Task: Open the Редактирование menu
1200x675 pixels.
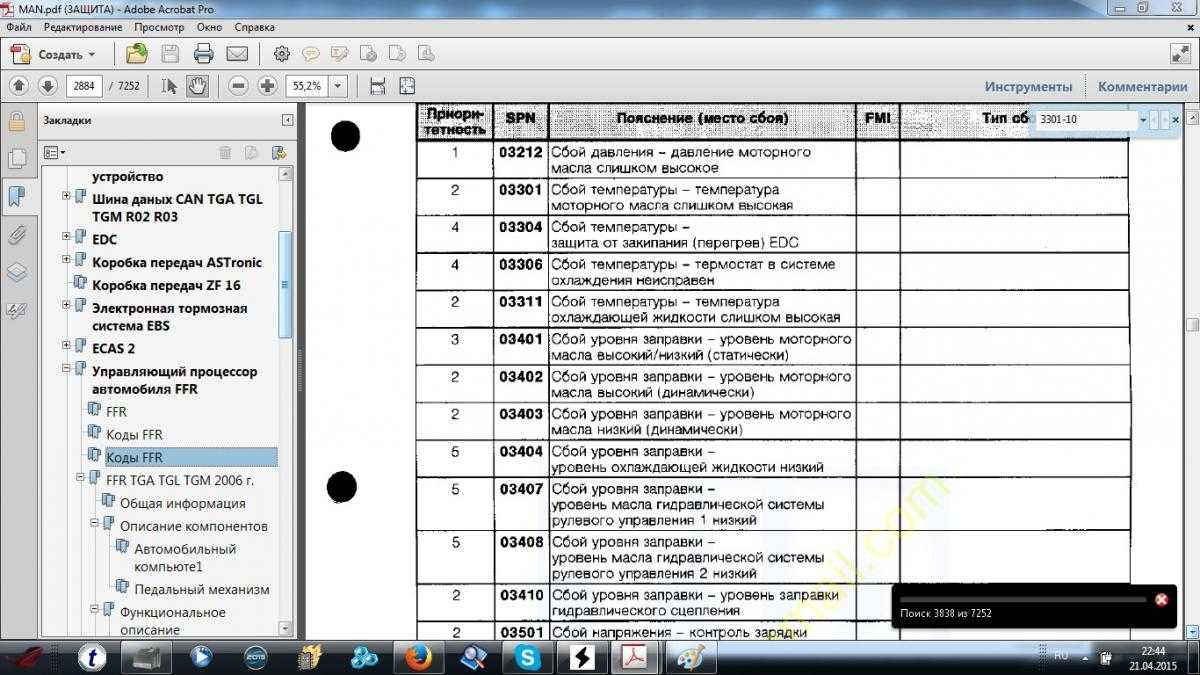Action: (x=82, y=27)
